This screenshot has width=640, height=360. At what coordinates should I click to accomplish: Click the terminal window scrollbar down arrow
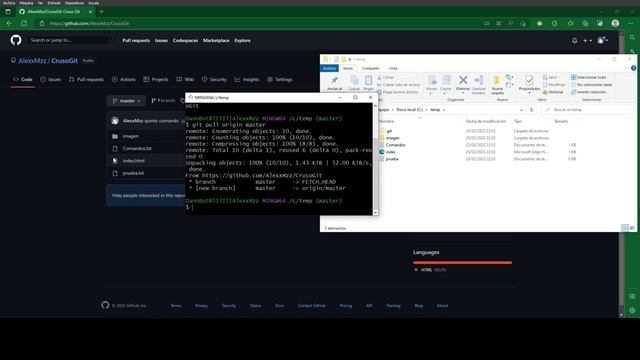375,212
